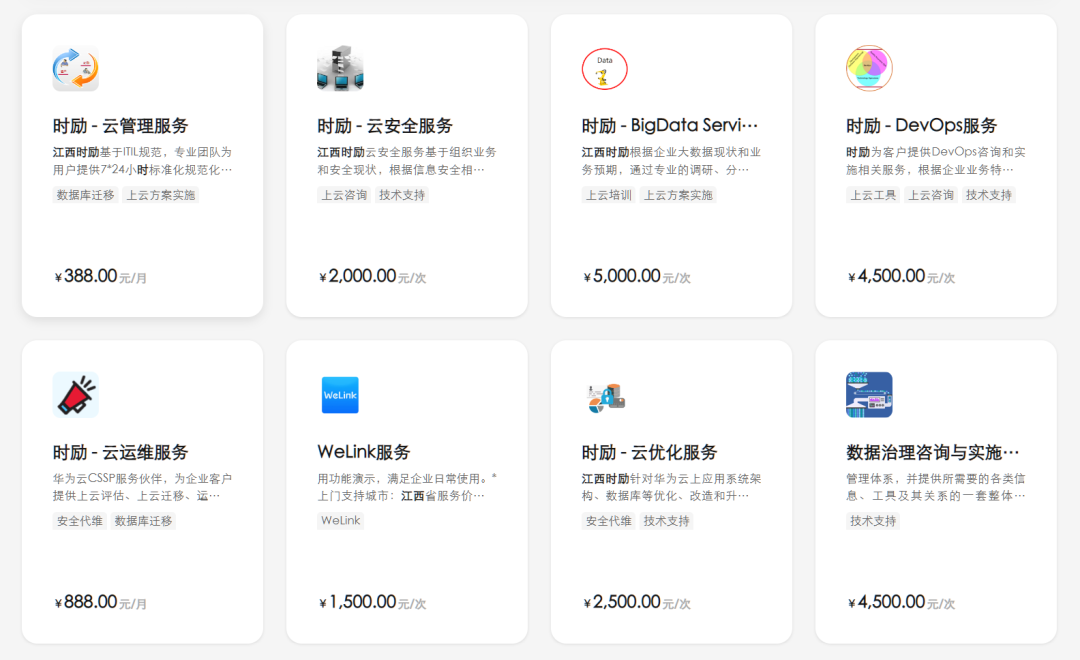The image size is (1080, 660).
Task: Select the WeLink tag label
Action: 340,520
